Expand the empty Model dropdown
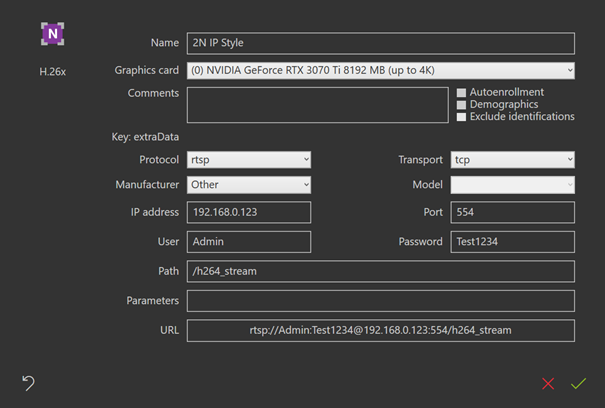Image resolution: width=605 pixels, height=408 pixels. (512, 185)
